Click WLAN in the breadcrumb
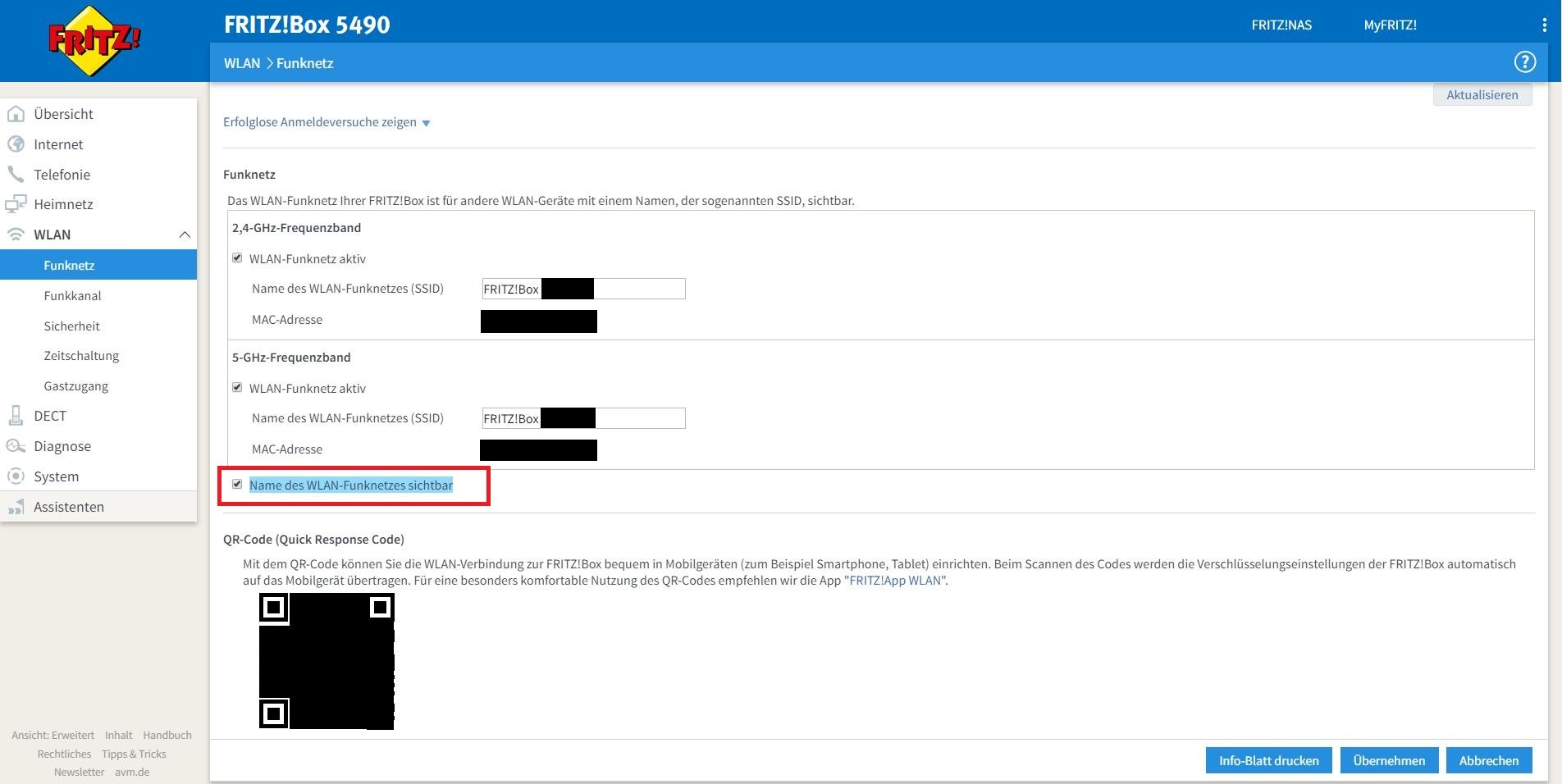Viewport: 1562px width, 784px height. [242, 63]
